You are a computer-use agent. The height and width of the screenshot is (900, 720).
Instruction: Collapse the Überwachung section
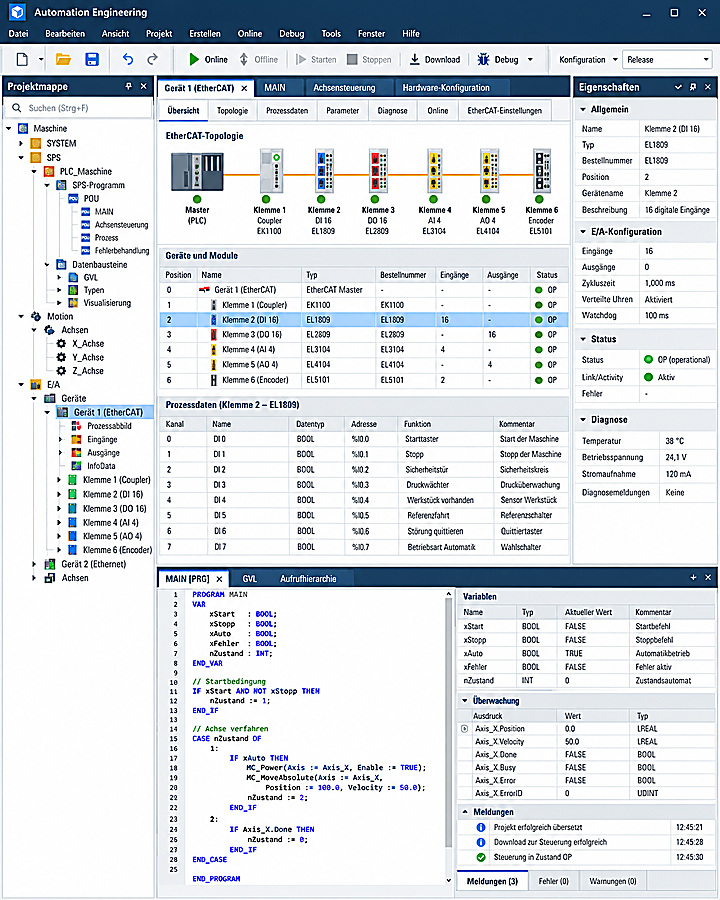[464, 700]
